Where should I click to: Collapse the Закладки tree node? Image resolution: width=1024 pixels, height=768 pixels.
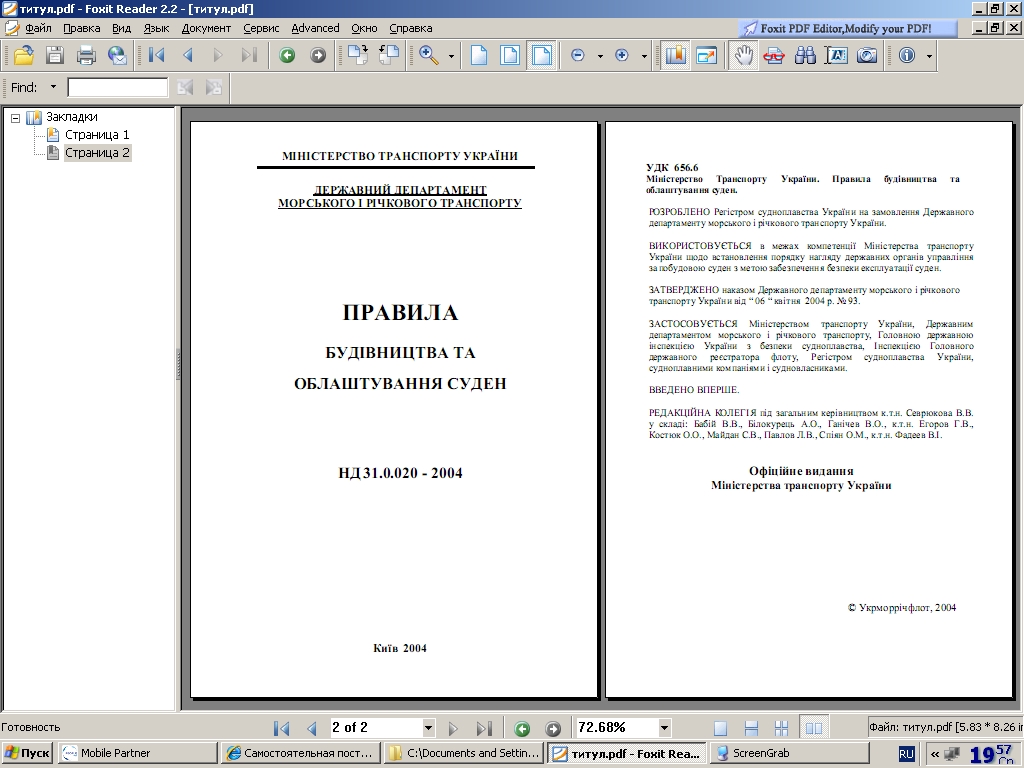point(16,117)
